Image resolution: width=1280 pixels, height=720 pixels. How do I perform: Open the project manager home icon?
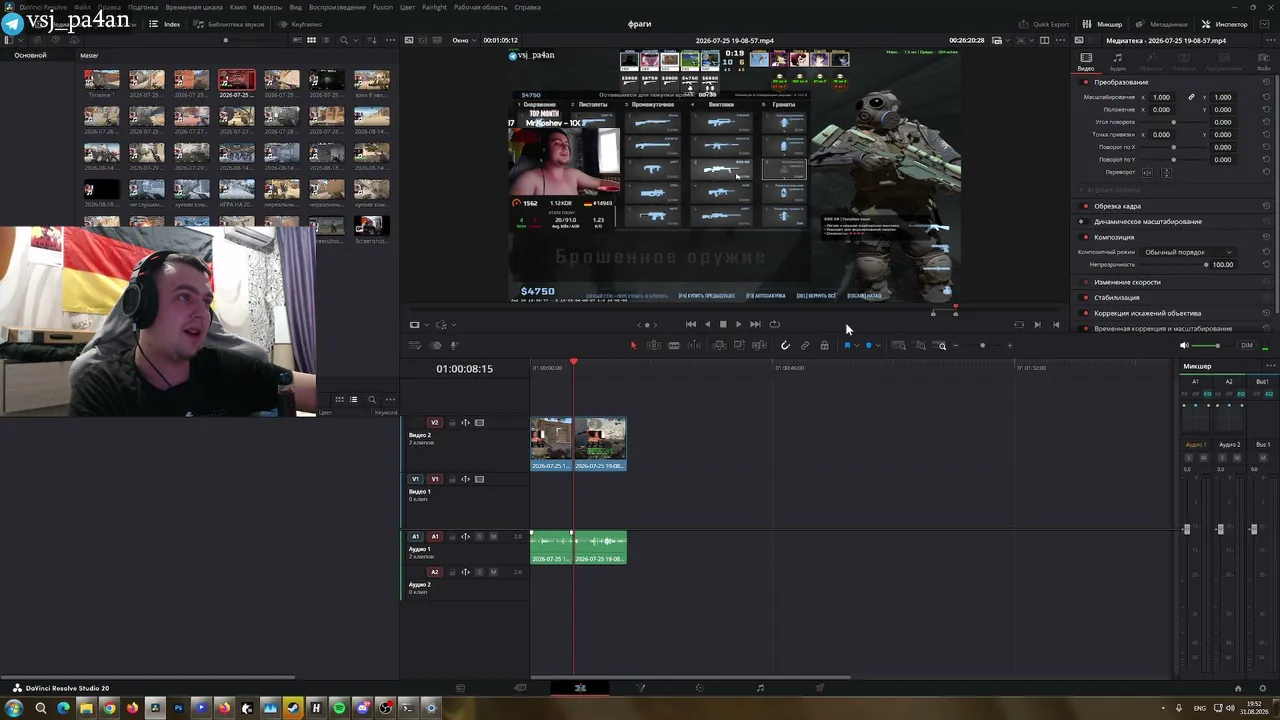point(1238,688)
